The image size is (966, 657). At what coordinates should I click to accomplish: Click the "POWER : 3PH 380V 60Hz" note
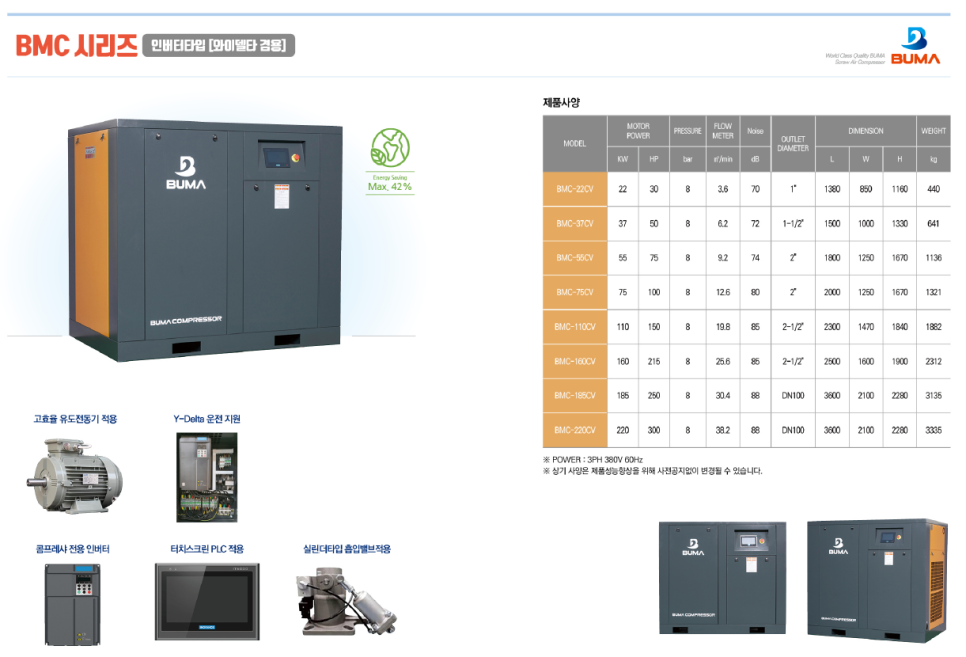[x=593, y=460]
